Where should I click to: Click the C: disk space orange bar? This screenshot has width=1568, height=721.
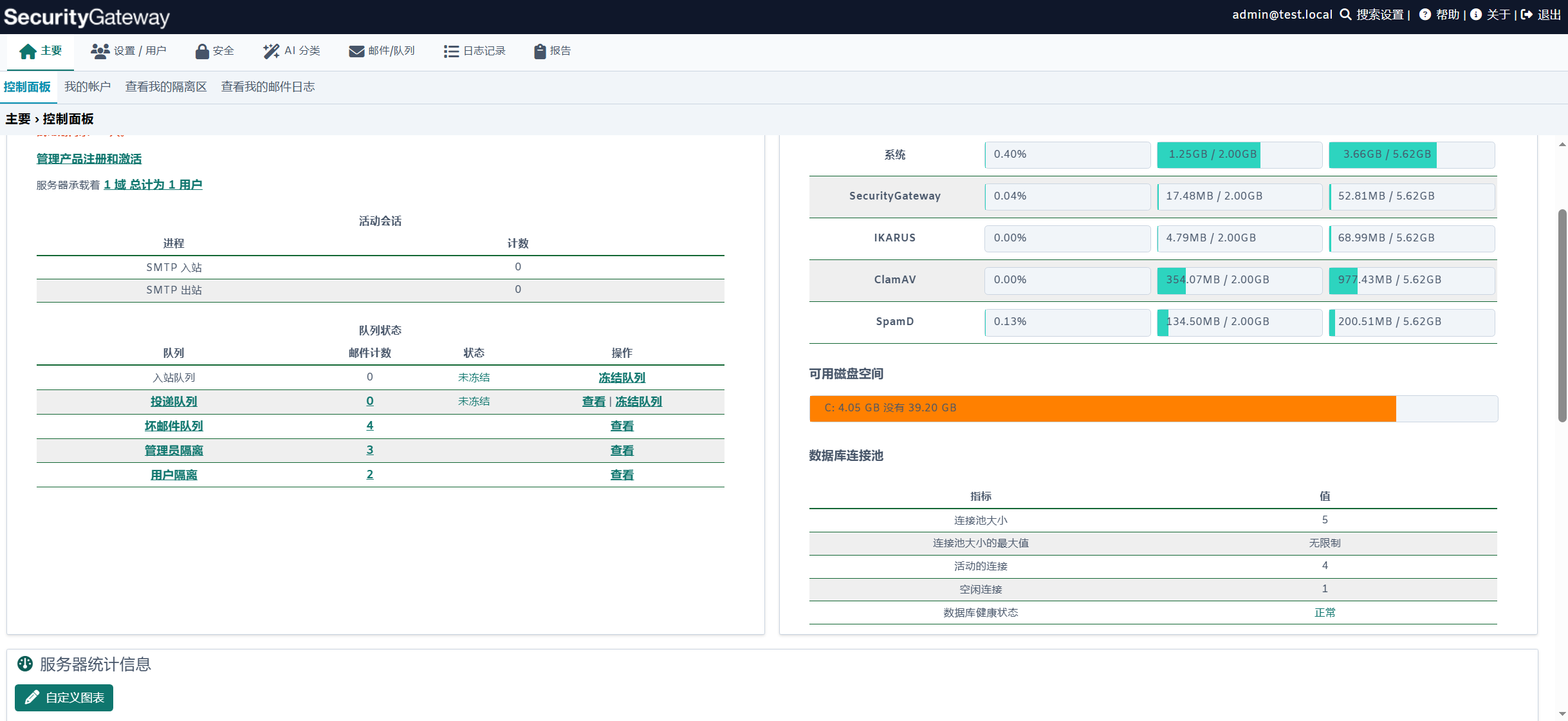click(1102, 408)
